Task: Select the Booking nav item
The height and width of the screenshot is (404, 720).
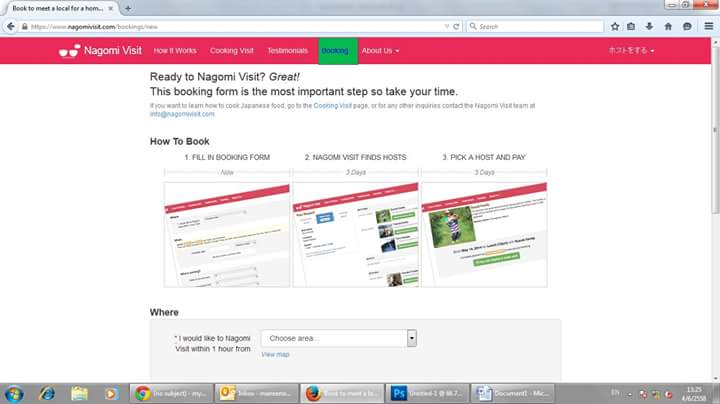Action: (x=338, y=50)
